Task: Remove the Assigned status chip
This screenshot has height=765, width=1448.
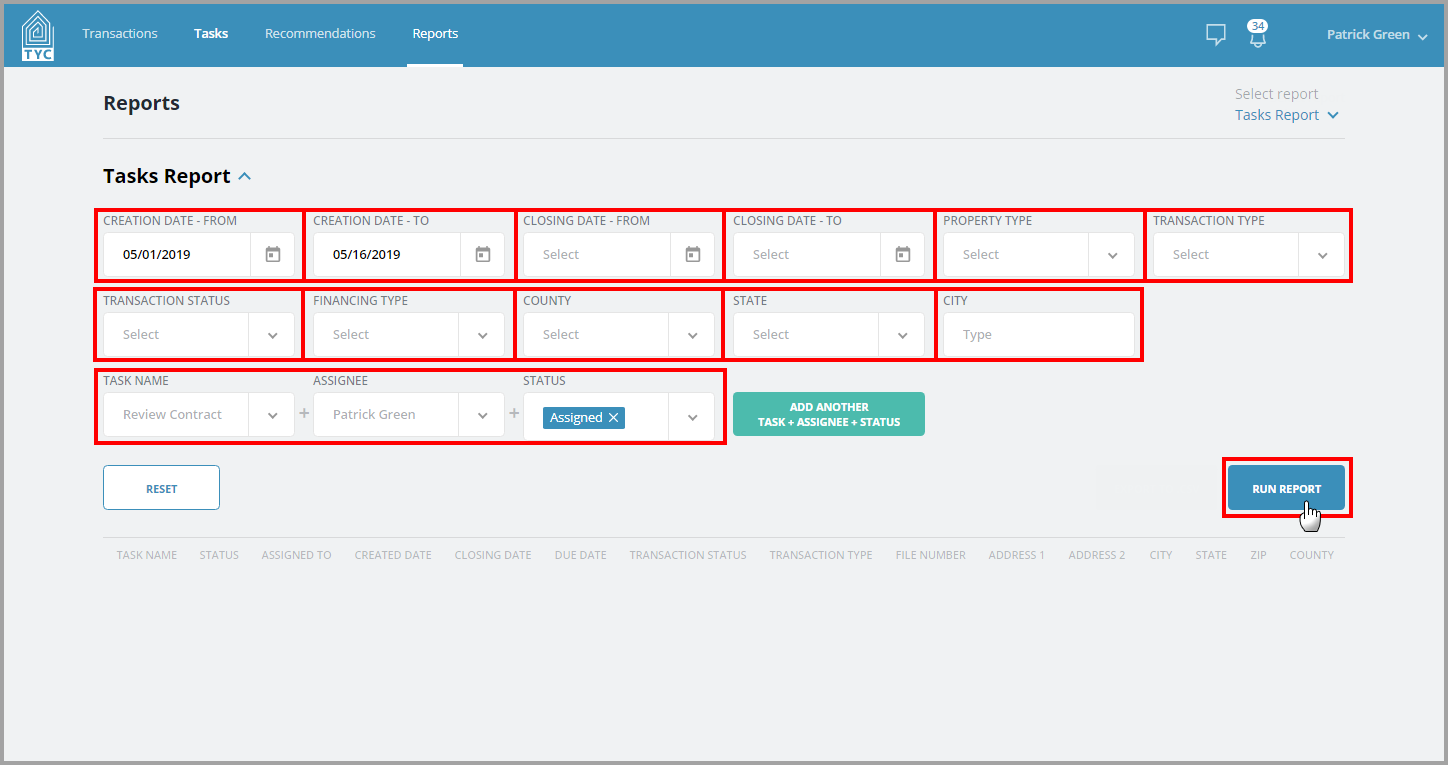Action: pyautogui.click(x=611, y=417)
